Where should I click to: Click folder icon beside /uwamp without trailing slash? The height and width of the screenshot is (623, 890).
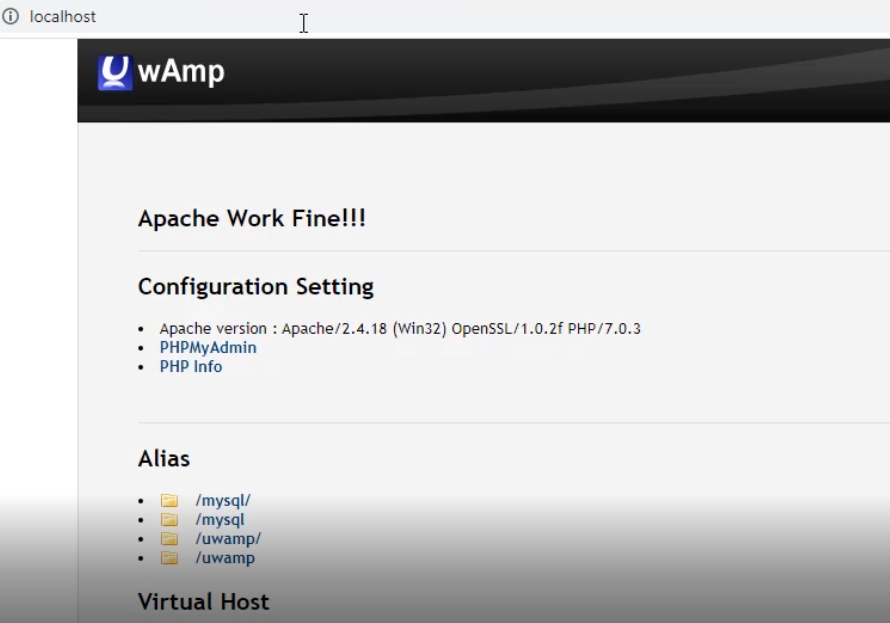click(169, 558)
